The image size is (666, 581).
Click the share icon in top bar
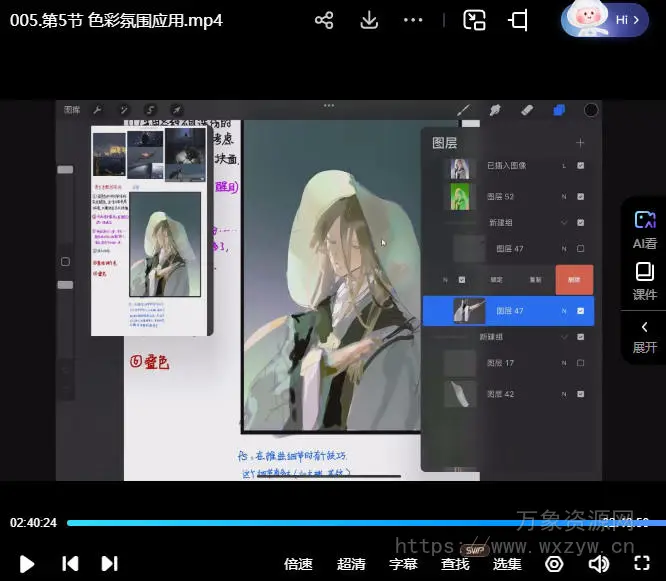[323, 20]
